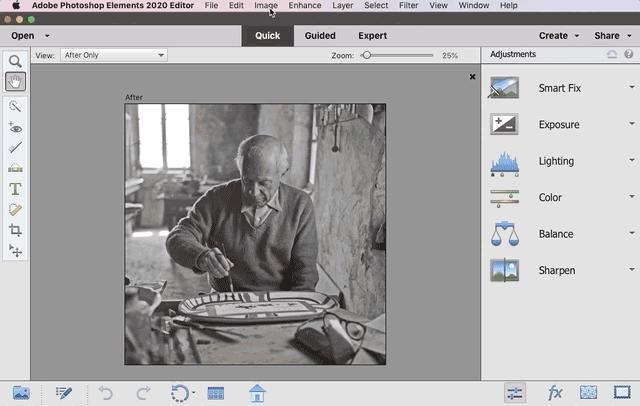Viewport: 640px width, 406px height.
Task: Select the Move tool
Action: pyautogui.click(x=15, y=251)
